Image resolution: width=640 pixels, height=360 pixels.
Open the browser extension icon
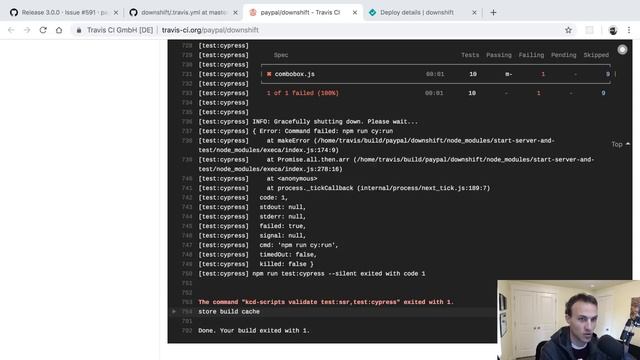(x=589, y=30)
